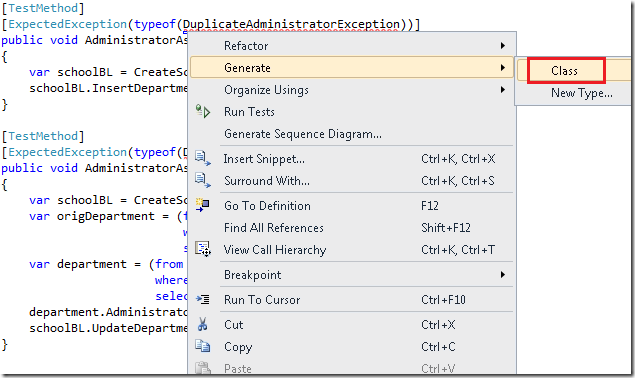Open the Refactor menu entry
Image resolution: width=635 pixels, height=378 pixels.
click(x=352, y=45)
